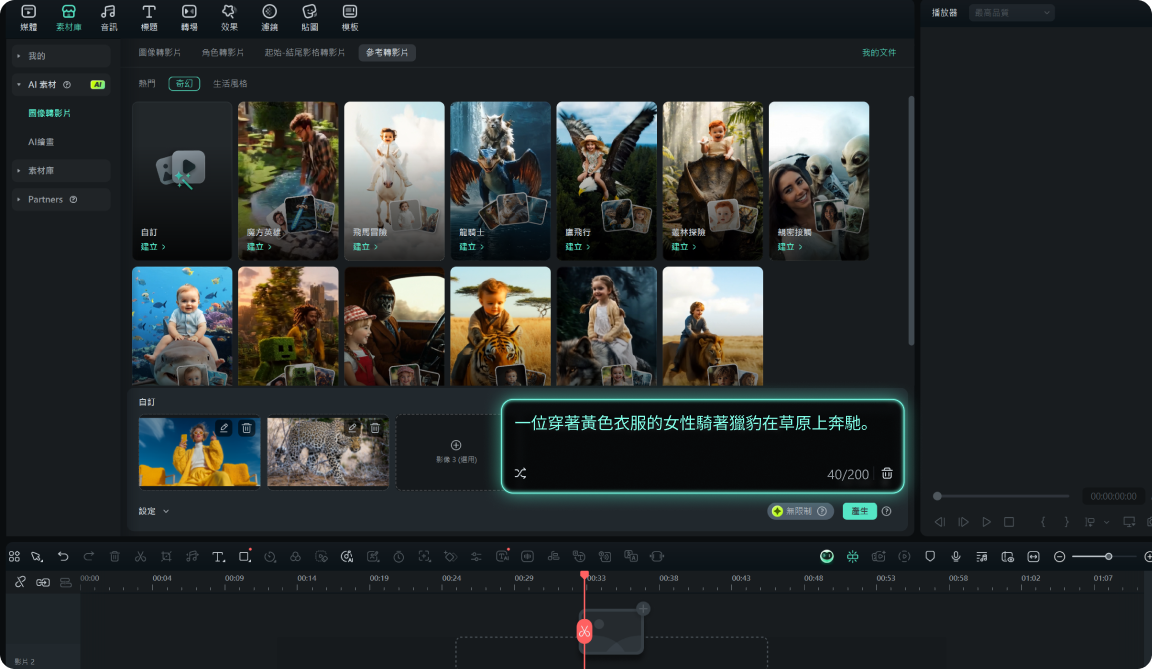Select 圖像轉影片 in the sidebar
Screen dimensions: 1152x669
point(49,113)
